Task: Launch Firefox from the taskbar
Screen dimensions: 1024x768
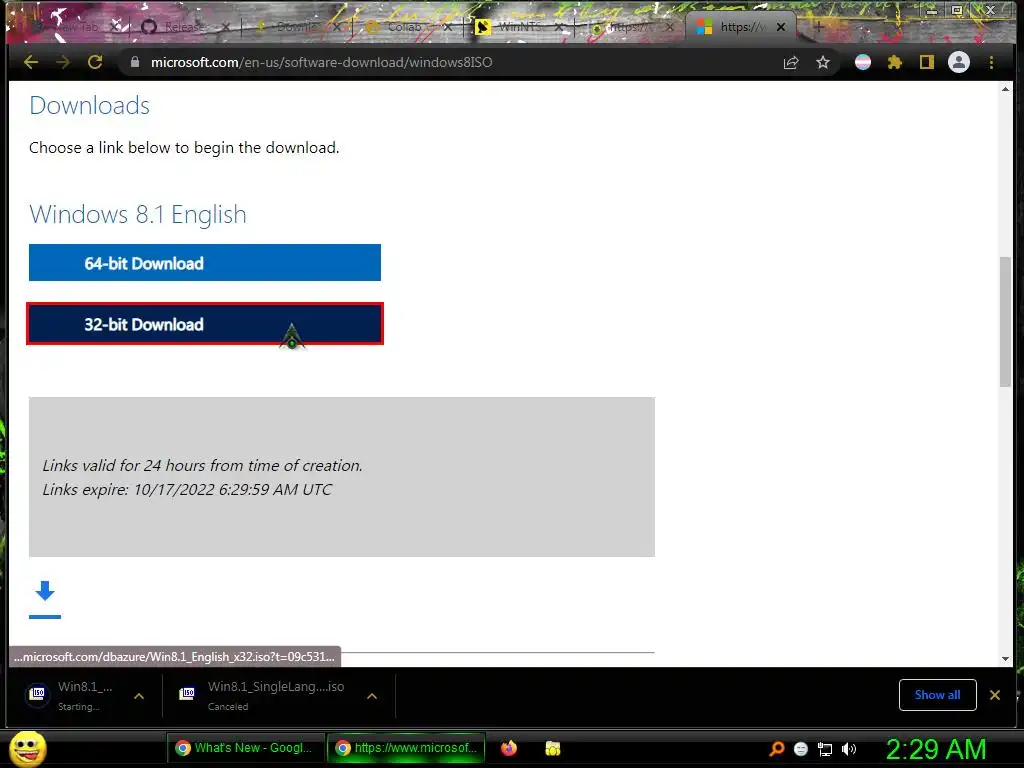Action: [509, 748]
